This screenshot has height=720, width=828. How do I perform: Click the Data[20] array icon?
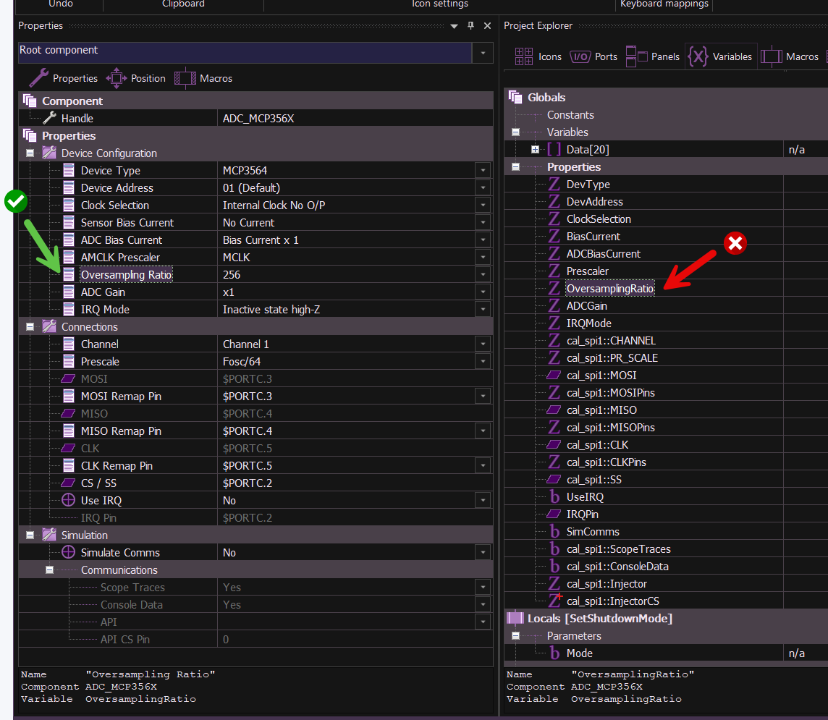coord(554,149)
